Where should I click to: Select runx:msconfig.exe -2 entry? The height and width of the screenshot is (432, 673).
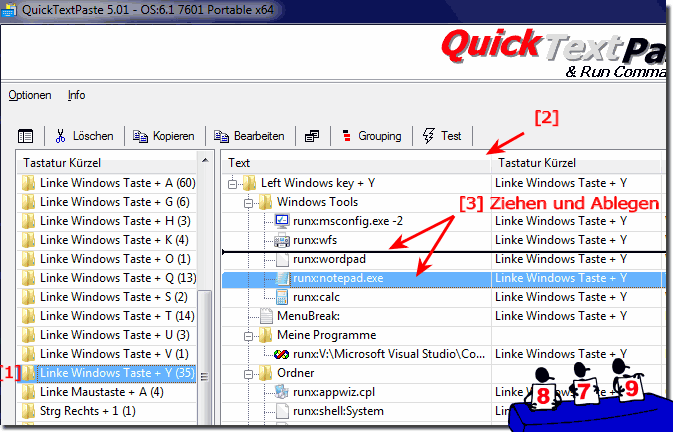click(348, 221)
